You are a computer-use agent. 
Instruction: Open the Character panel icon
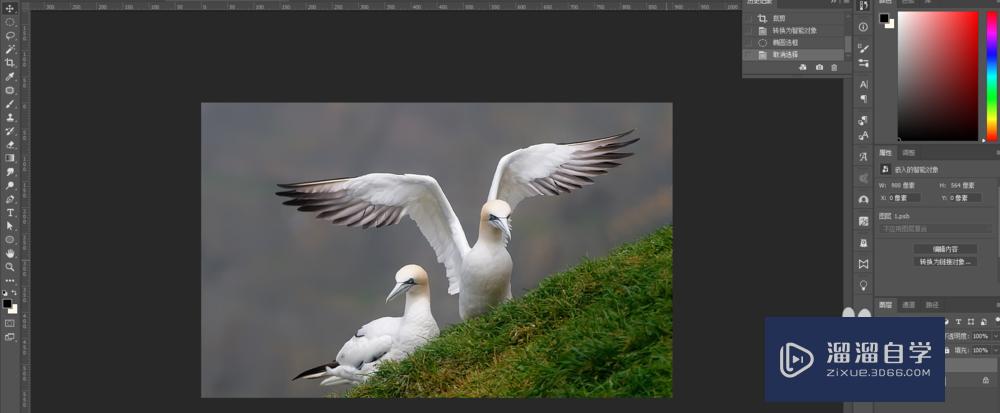[x=864, y=84]
